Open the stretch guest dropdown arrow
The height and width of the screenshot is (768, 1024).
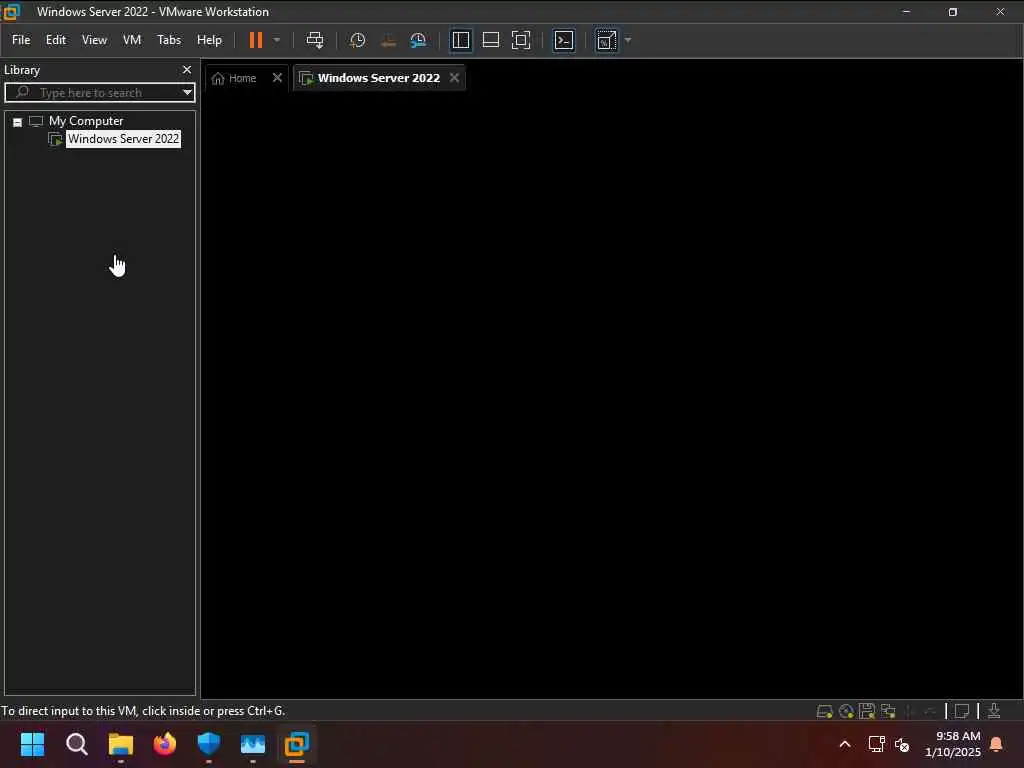pos(628,40)
